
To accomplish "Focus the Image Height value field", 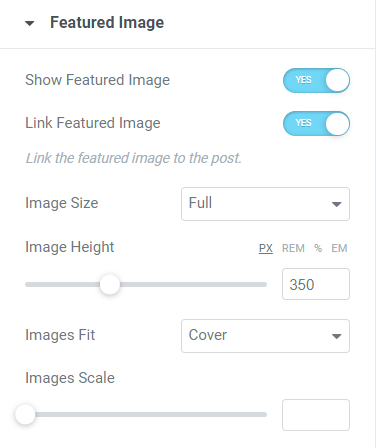I will tap(316, 284).
